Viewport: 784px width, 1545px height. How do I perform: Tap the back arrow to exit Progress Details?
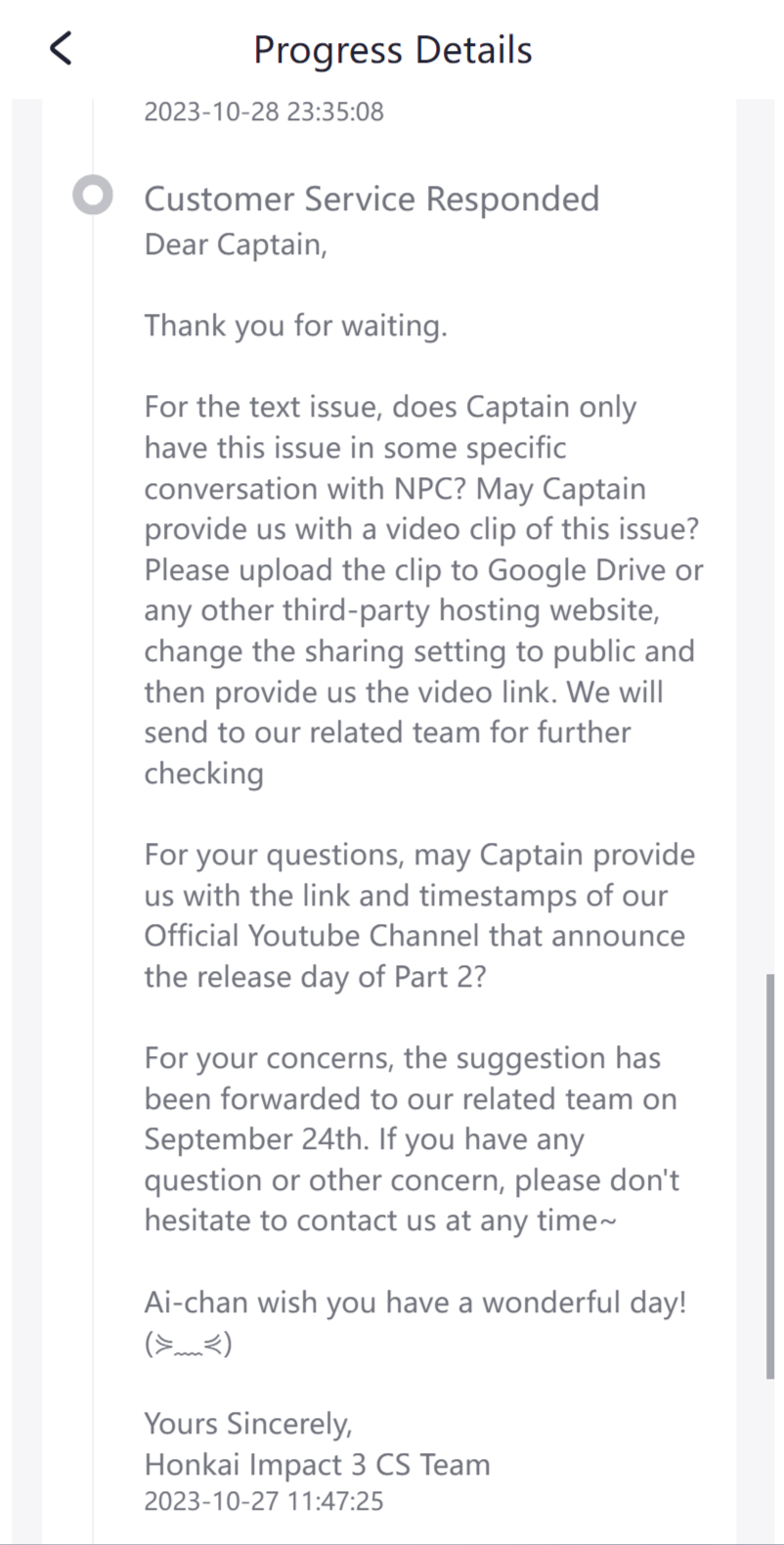coord(61,47)
